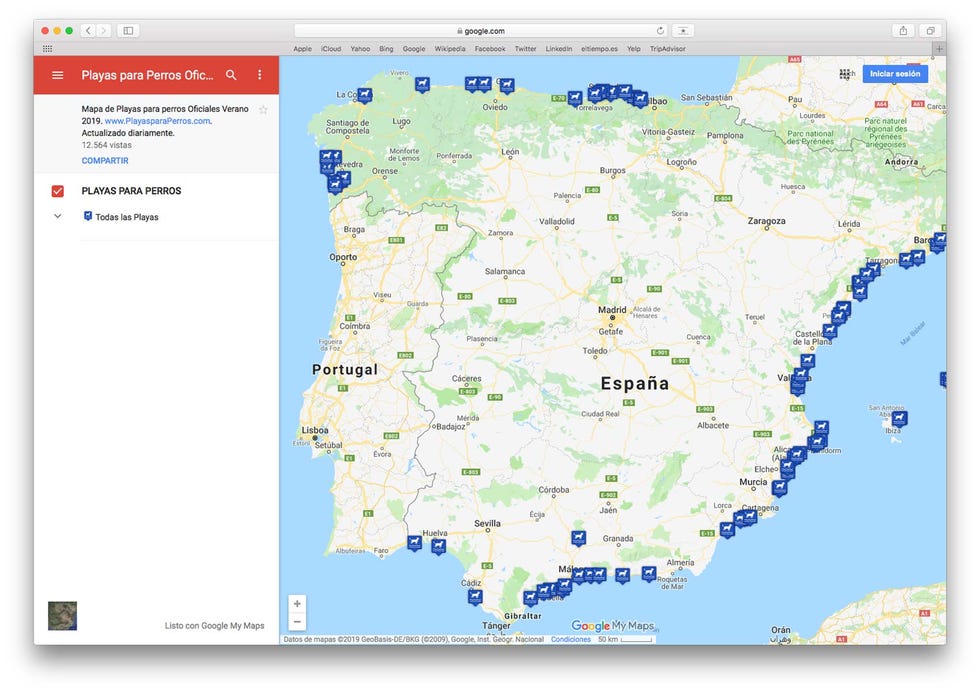Zoom out on the map
Screen dimensions: 980x693
point(298,621)
